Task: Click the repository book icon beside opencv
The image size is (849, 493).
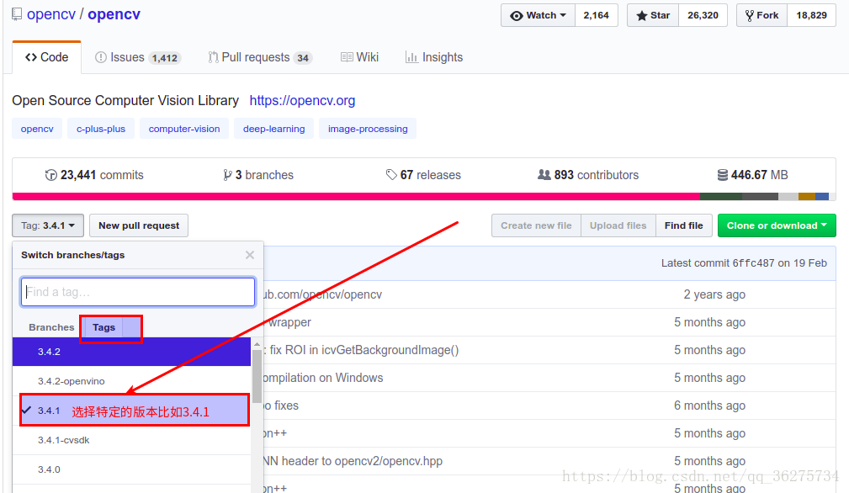Action: pos(17,14)
